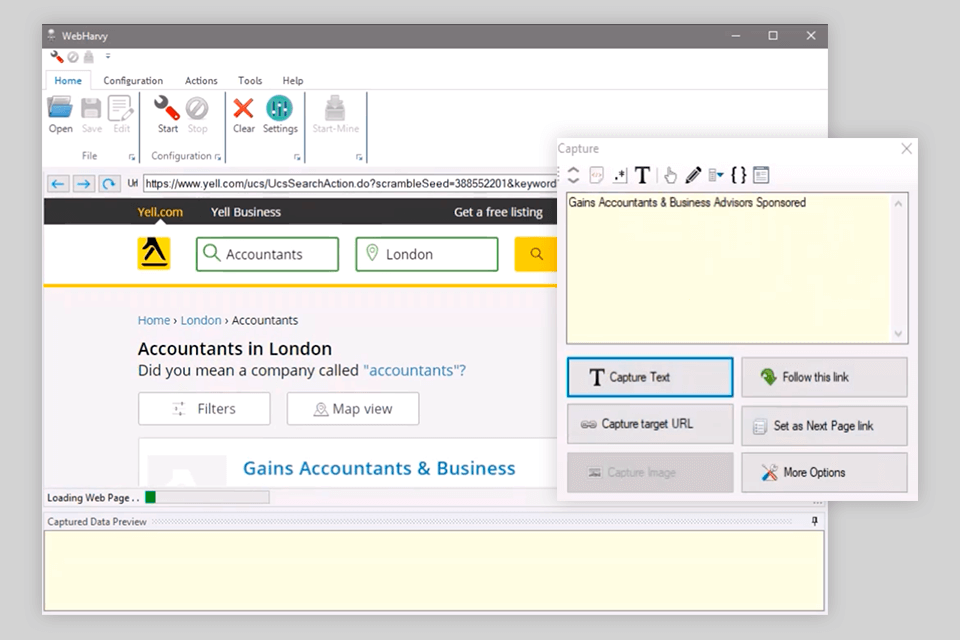960x640 pixels.
Task: Click the Map view button
Action: click(x=353, y=408)
